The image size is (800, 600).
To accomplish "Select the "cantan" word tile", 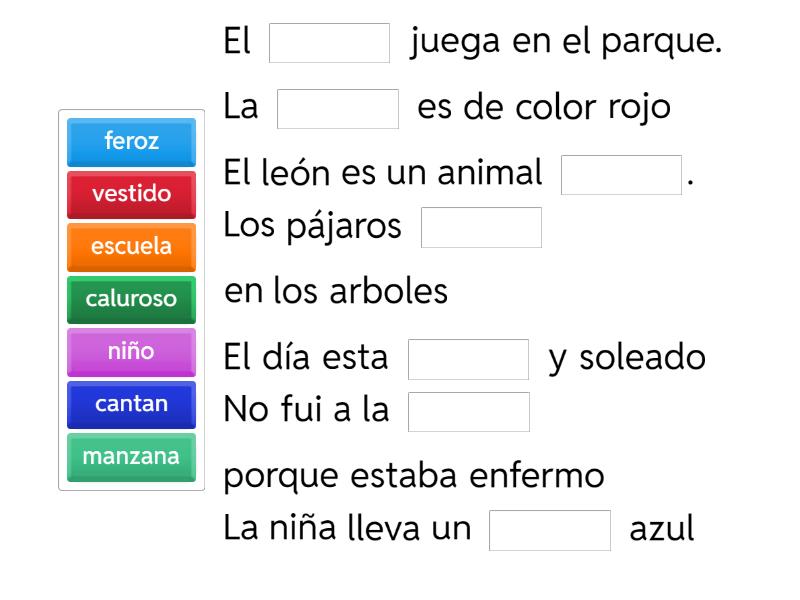I will point(130,404).
